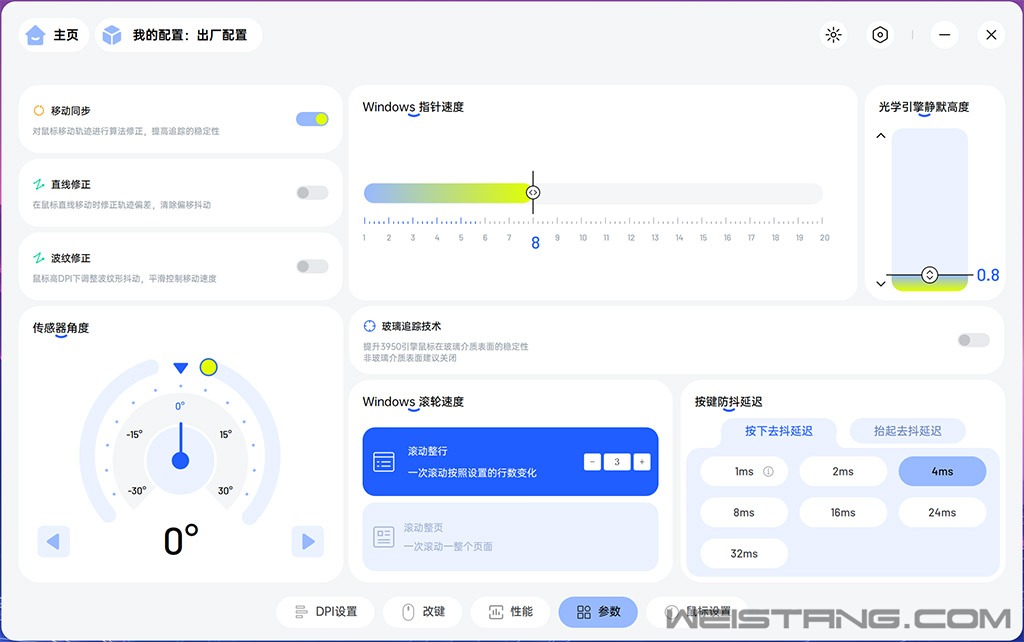Go to 主页 home button
Image resolution: width=1024 pixels, height=642 pixels.
coord(54,35)
